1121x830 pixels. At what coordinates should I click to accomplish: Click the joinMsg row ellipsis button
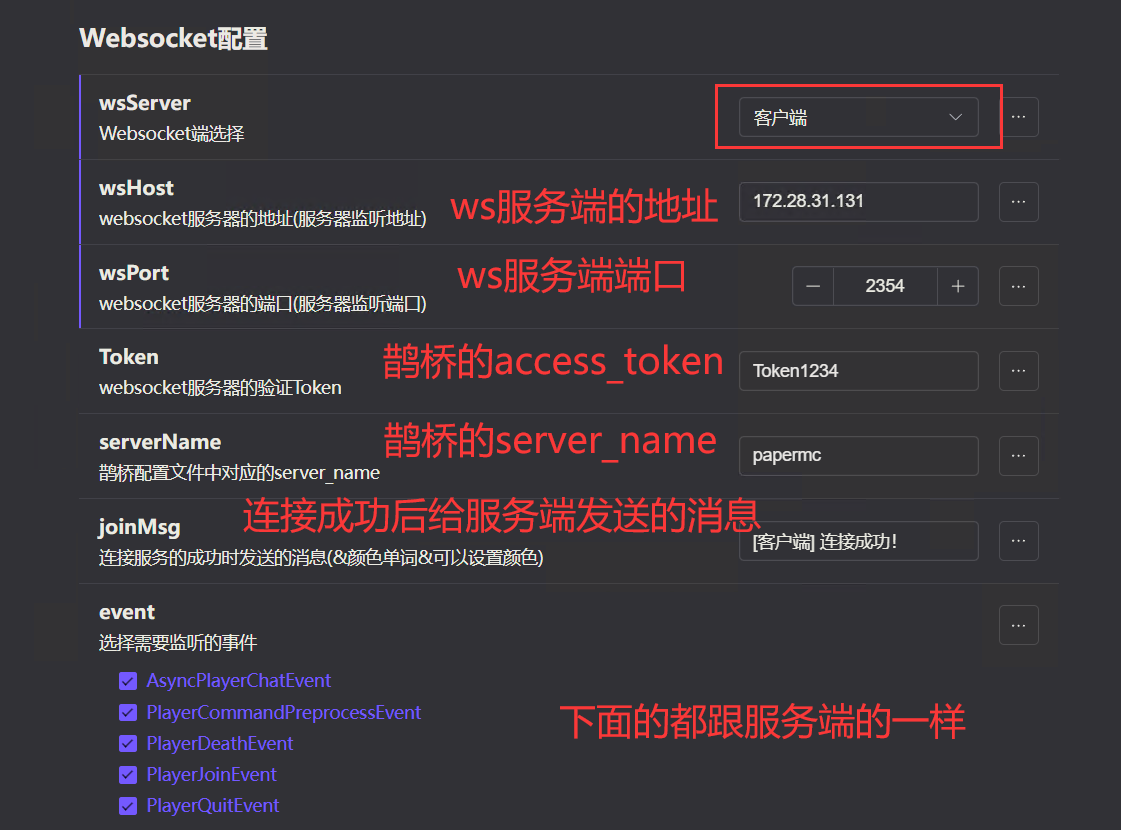(1018, 541)
